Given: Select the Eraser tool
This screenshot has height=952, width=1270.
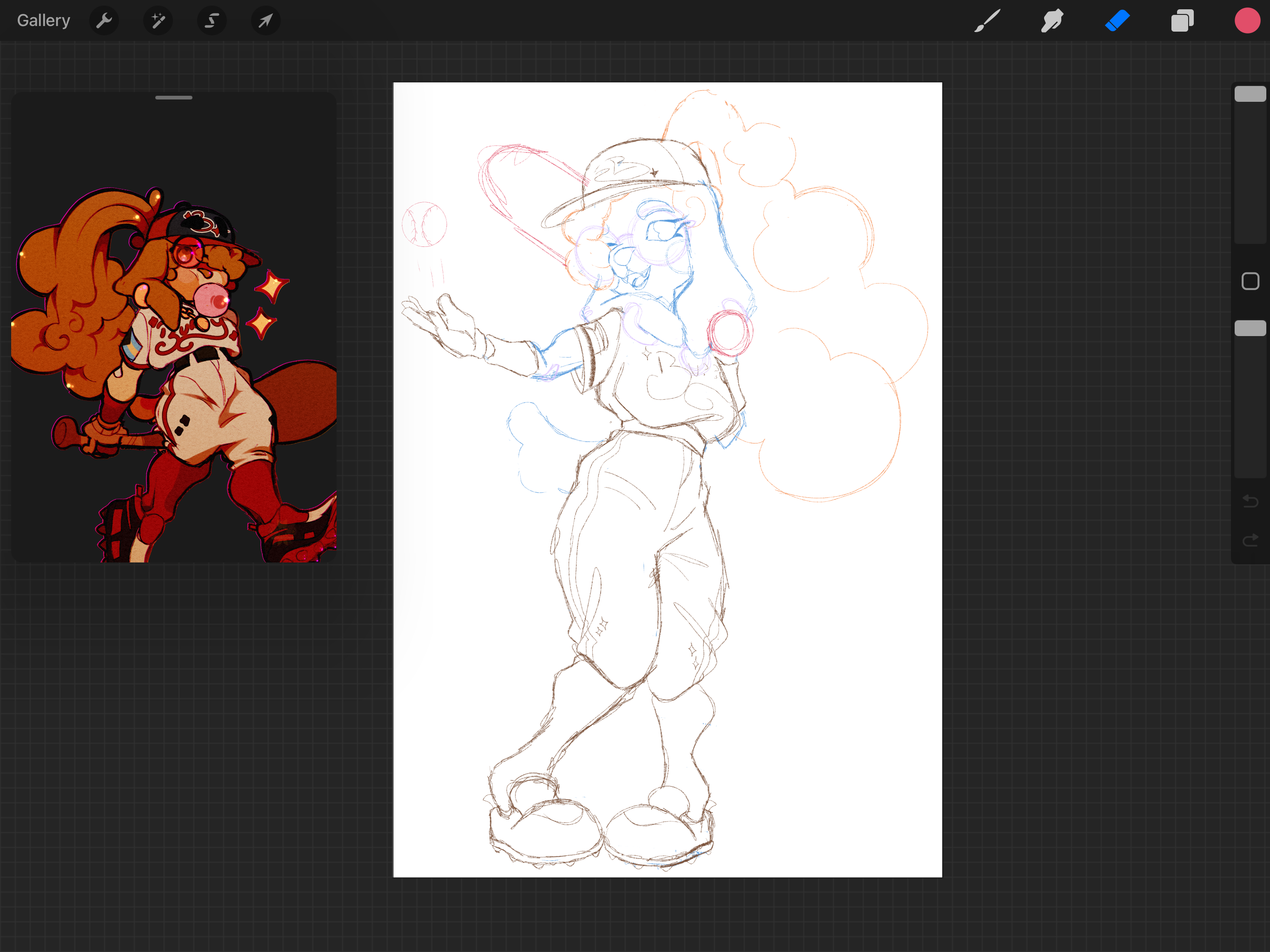Looking at the screenshot, I should tap(1117, 20).
